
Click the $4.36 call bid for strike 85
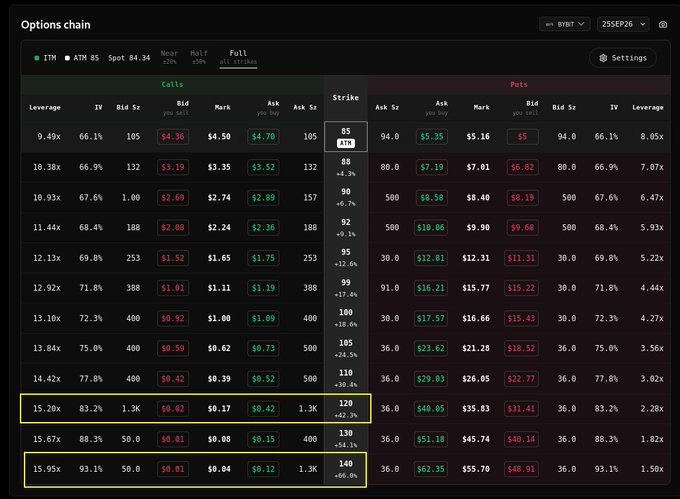tap(173, 137)
